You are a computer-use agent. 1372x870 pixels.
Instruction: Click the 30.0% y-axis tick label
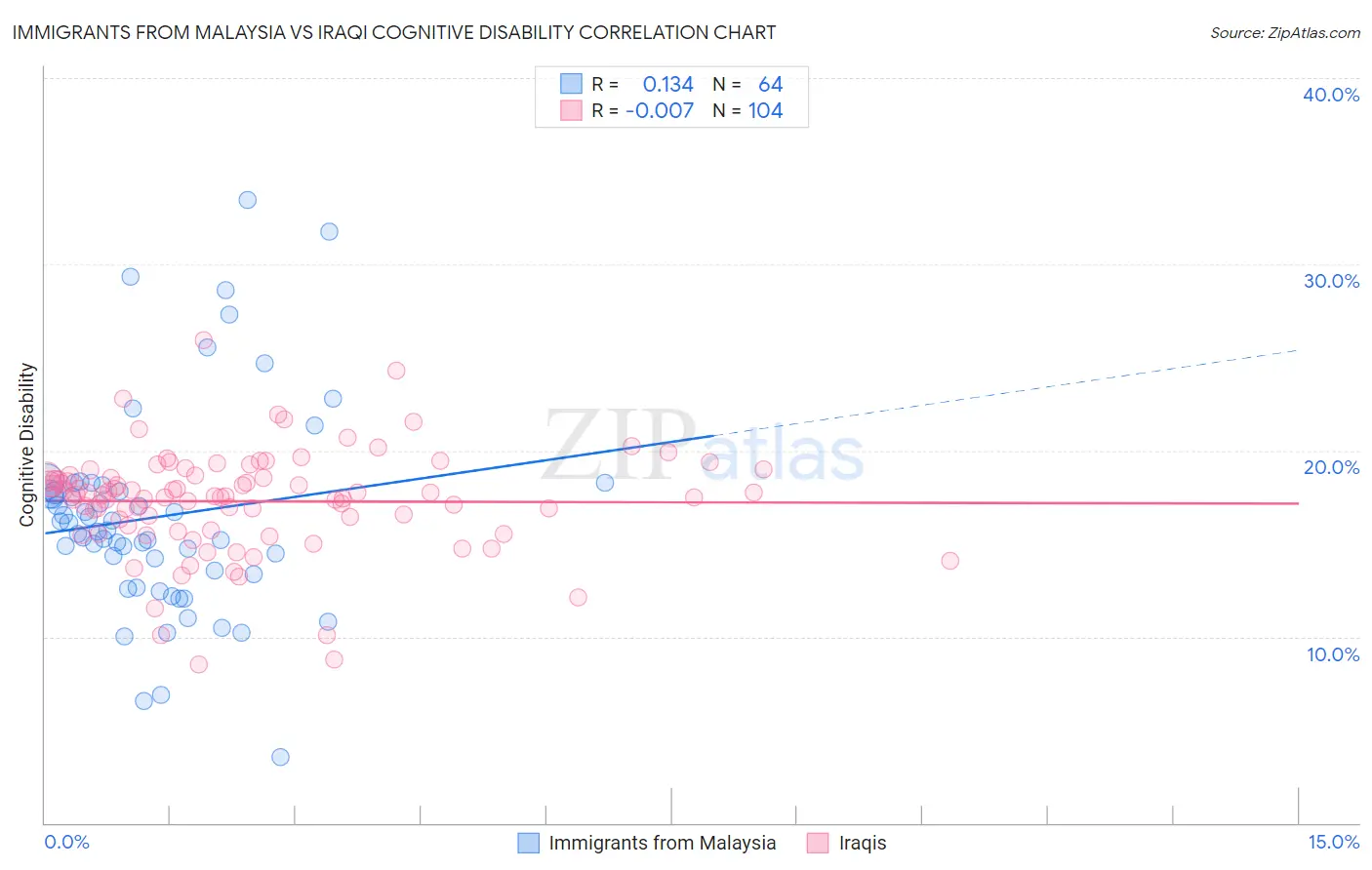pos(1331,281)
